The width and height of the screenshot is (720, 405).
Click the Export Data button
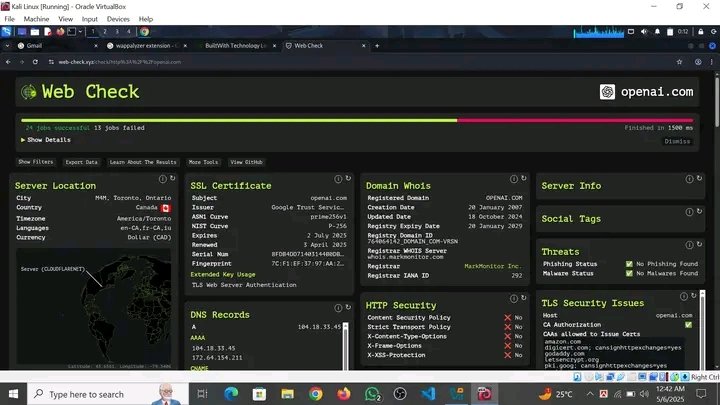pyautogui.click(x=81, y=162)
